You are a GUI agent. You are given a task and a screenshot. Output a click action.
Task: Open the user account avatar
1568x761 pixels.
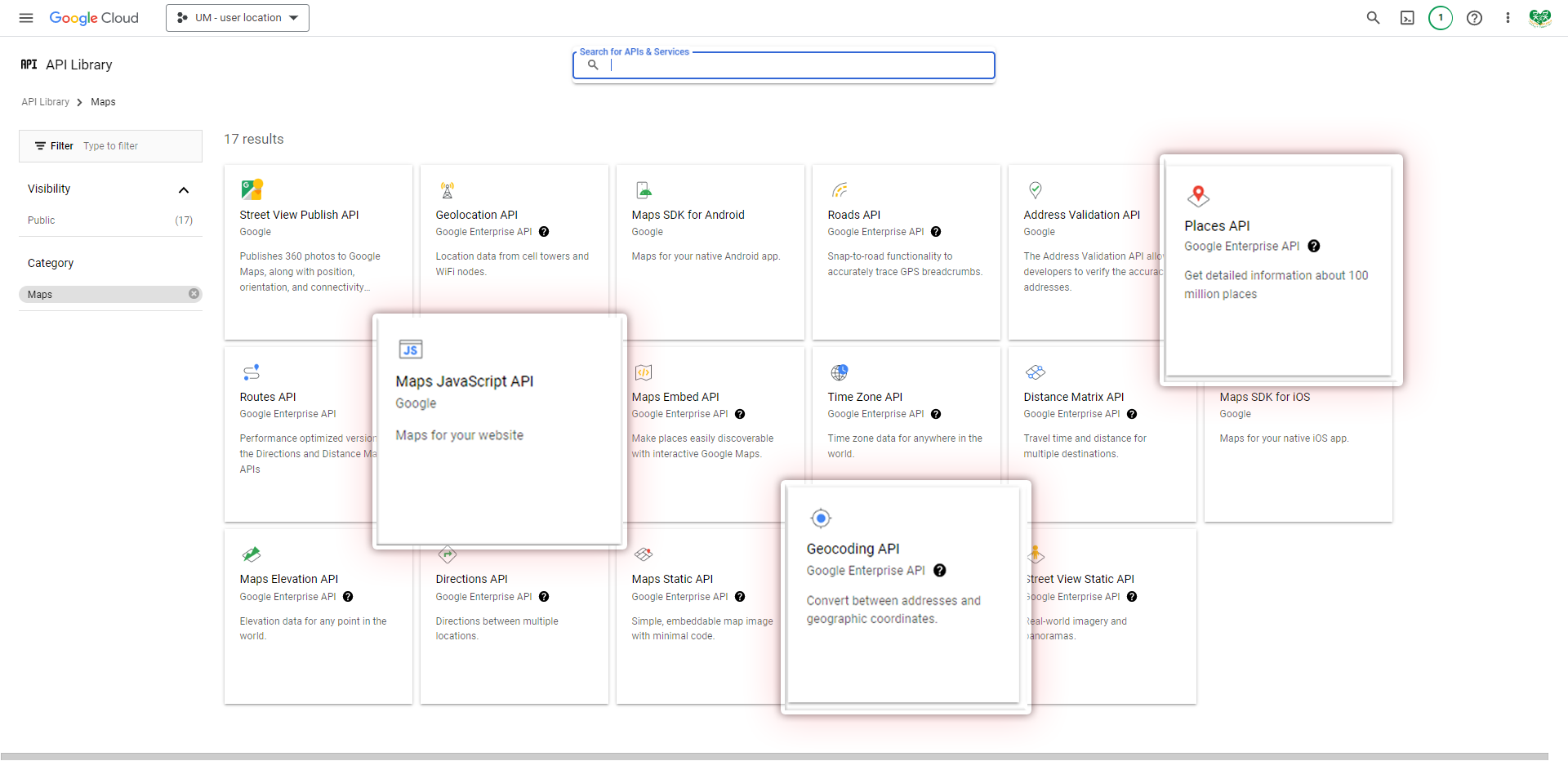click(1540, 18)
